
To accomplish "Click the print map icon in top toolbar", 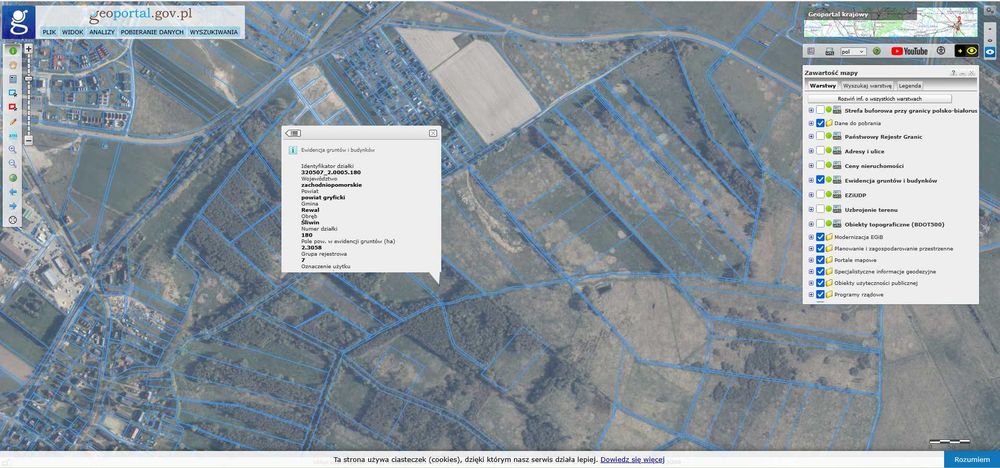I will click(830, 51).
